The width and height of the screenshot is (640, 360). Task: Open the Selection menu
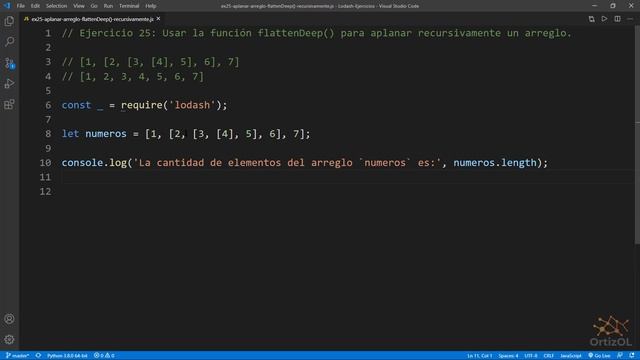click(x=56, y=6)
